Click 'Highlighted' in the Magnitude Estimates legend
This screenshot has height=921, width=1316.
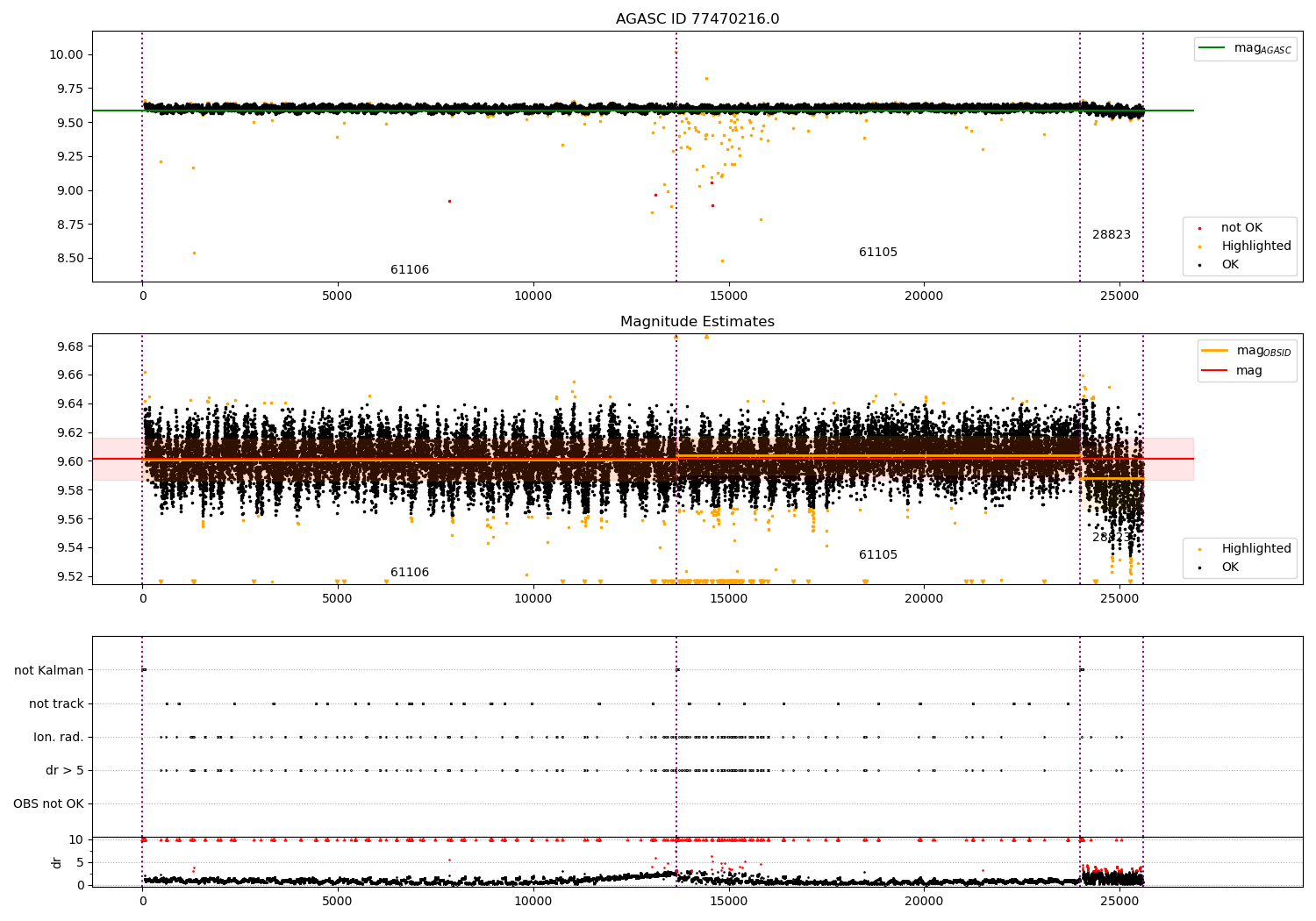coord(1256,549)
